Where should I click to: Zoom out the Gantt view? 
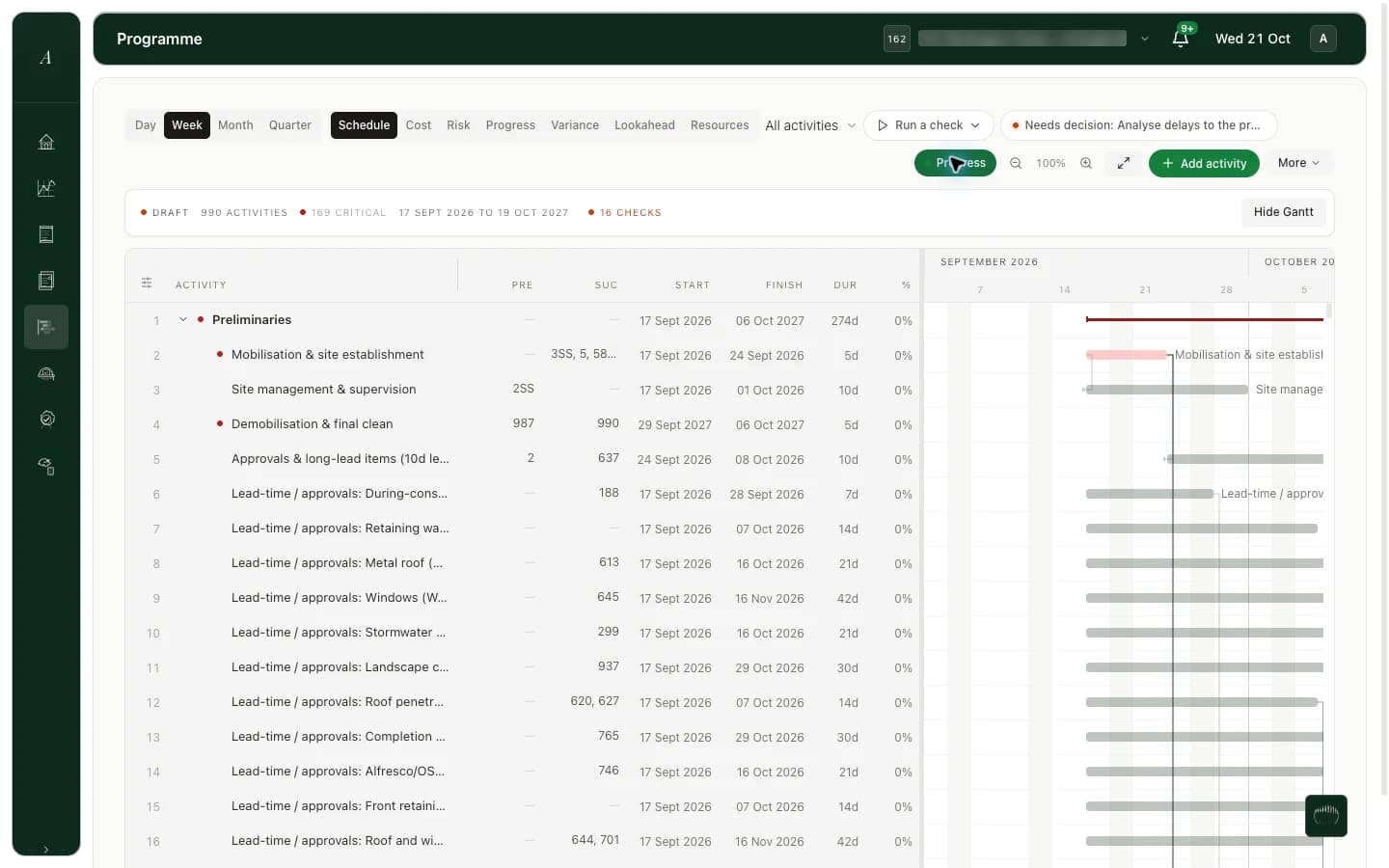click(1016, 163)
